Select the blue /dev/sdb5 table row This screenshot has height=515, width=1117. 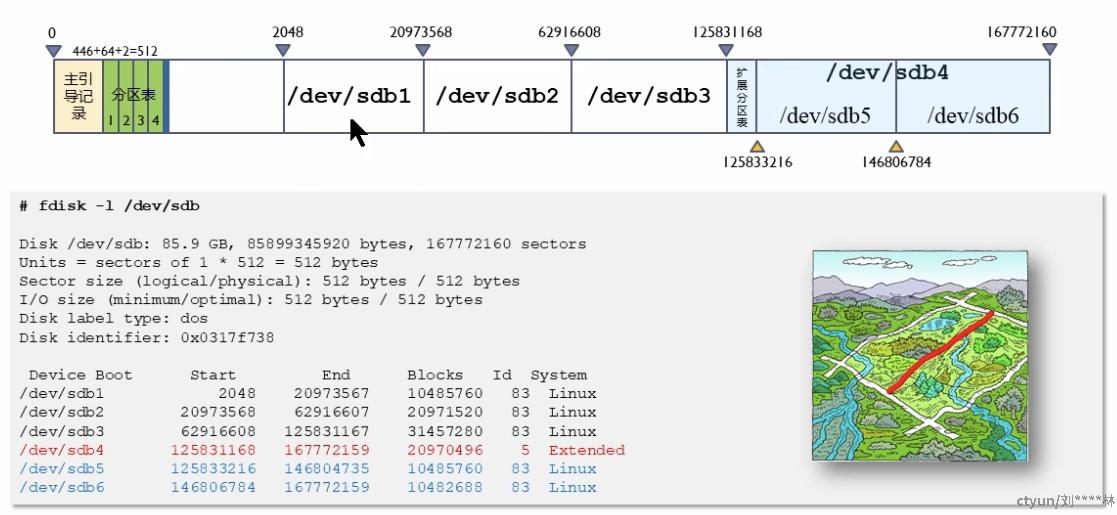click(308, 469)
